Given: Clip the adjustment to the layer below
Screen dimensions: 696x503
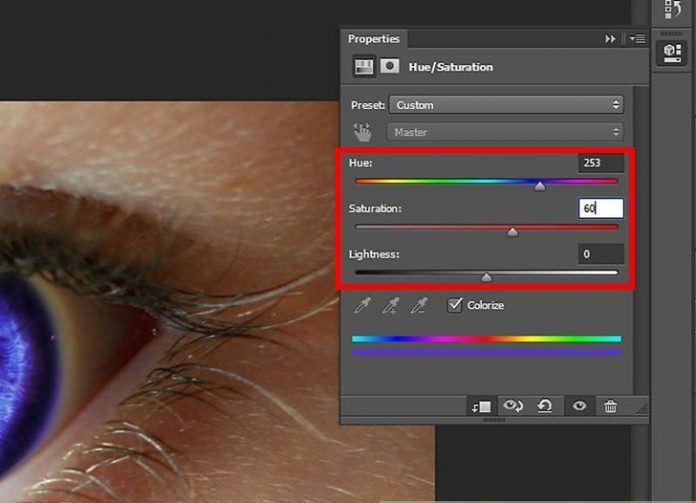Looking at the screenshot, I should (482, 406).
